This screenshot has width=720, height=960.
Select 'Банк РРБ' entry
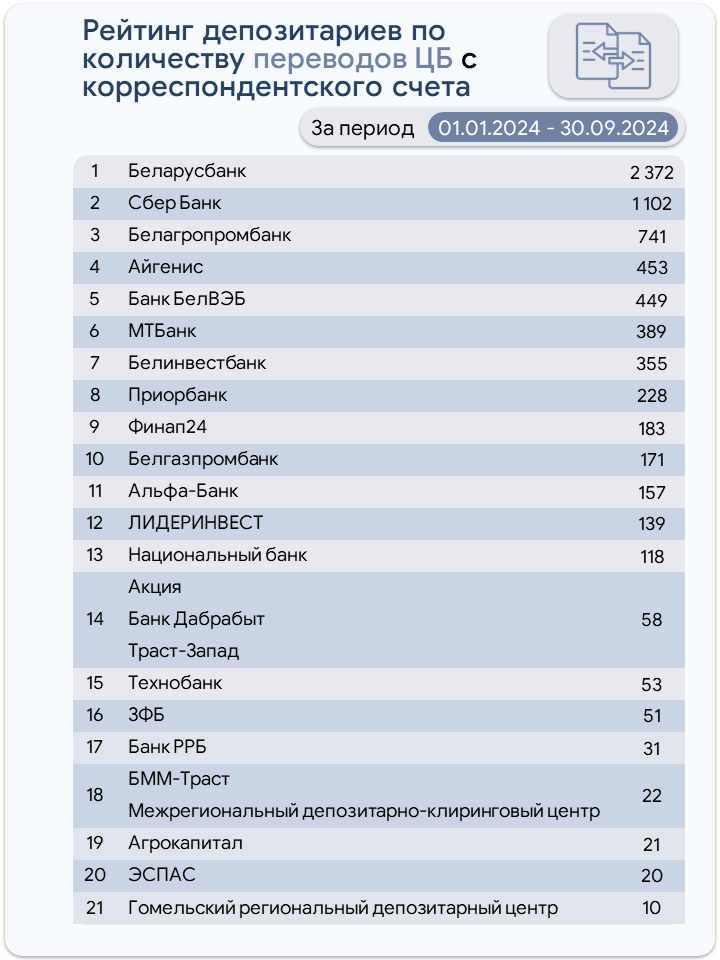pos(167,747)
